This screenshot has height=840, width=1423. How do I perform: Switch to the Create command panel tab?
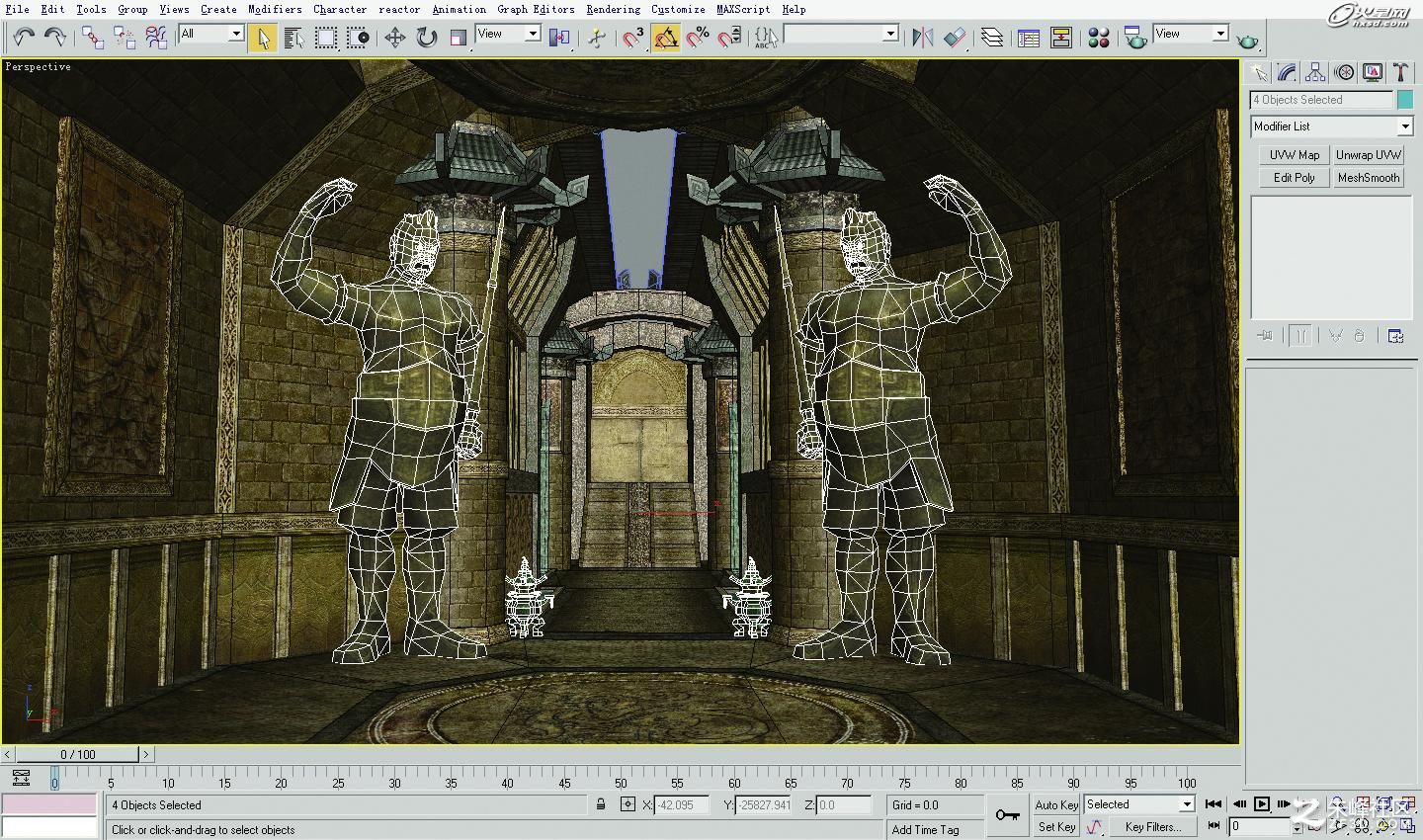1258,72
